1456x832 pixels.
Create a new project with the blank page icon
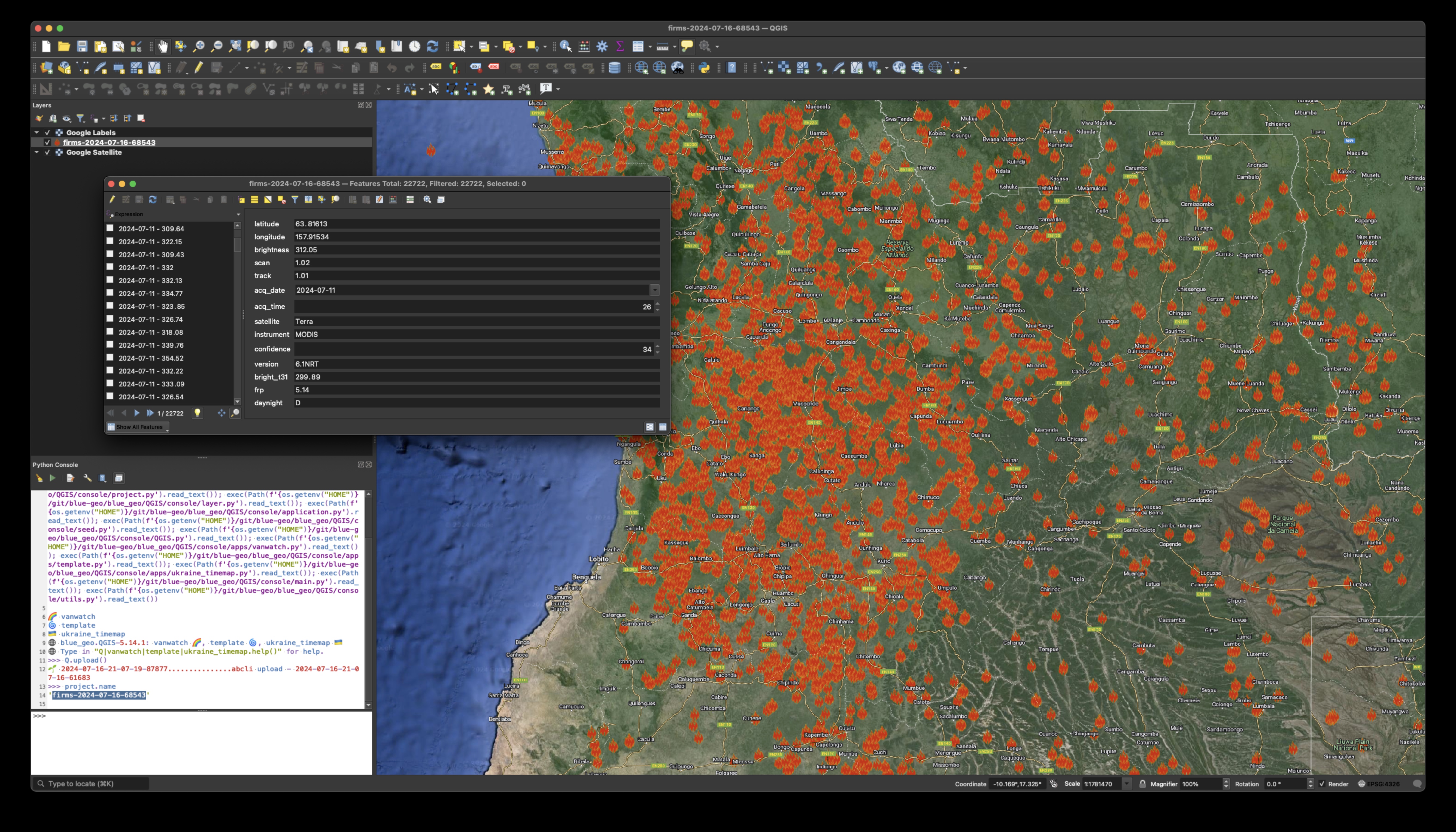pyautogui.click(x=46, y=46)
